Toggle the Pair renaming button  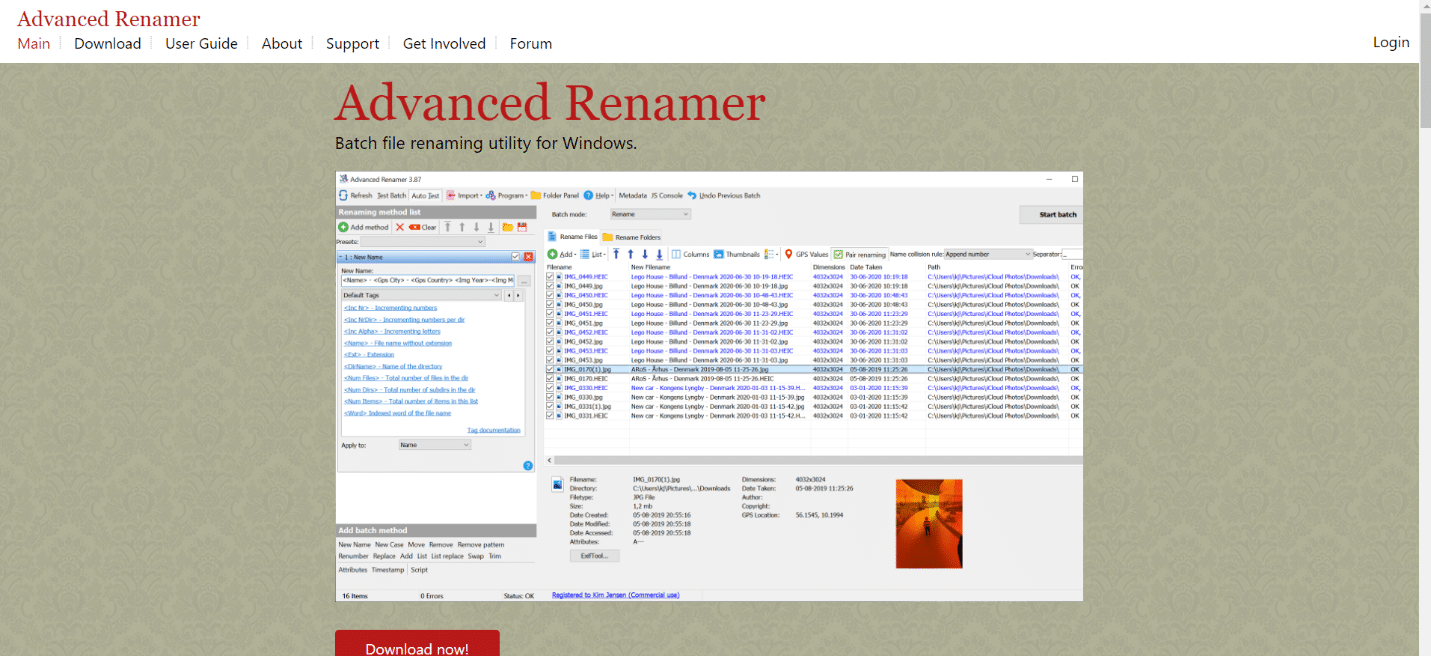click(x=859, y=254)
